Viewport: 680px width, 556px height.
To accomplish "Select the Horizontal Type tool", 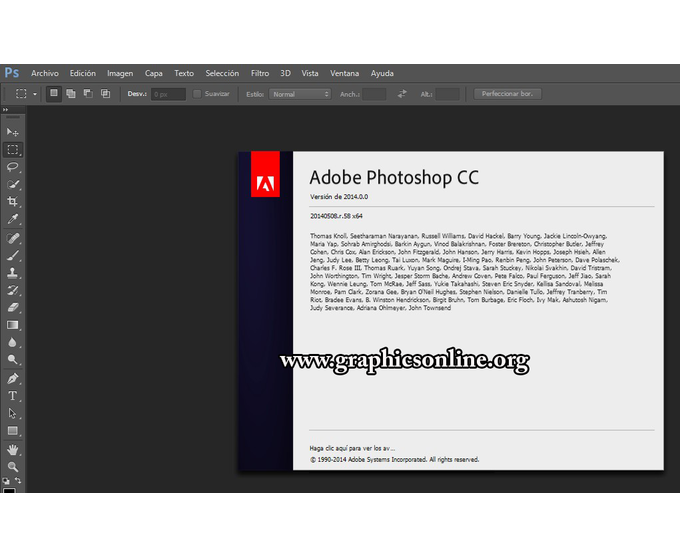I will (x=13, y=396).
